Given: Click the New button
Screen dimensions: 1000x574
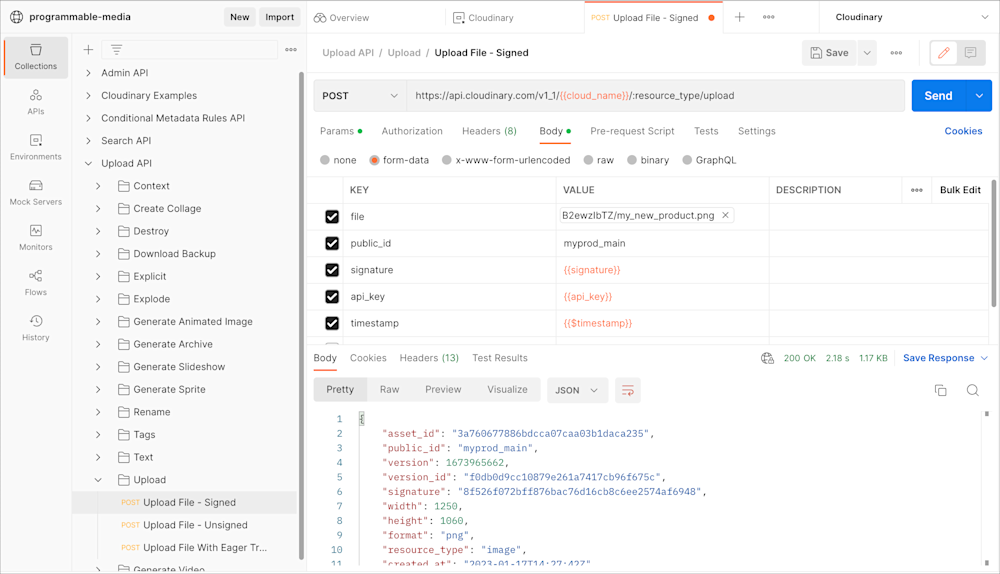Looking at the screenshot, I should coord(240,17).
